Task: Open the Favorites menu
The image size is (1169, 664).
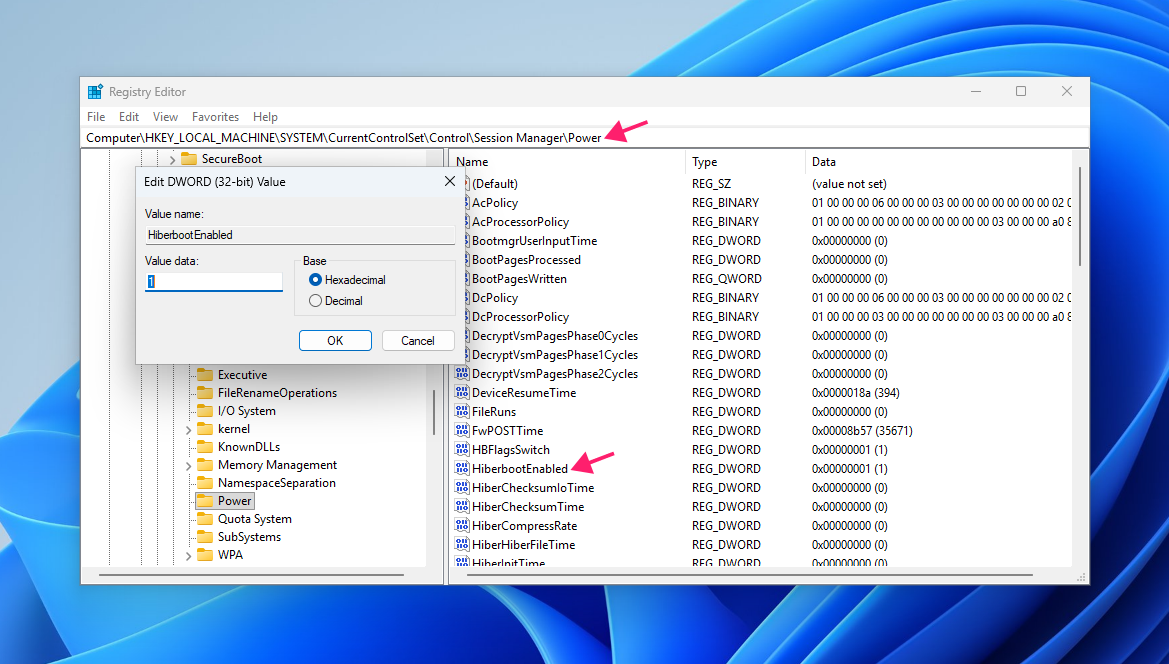Action: point(215,116)
